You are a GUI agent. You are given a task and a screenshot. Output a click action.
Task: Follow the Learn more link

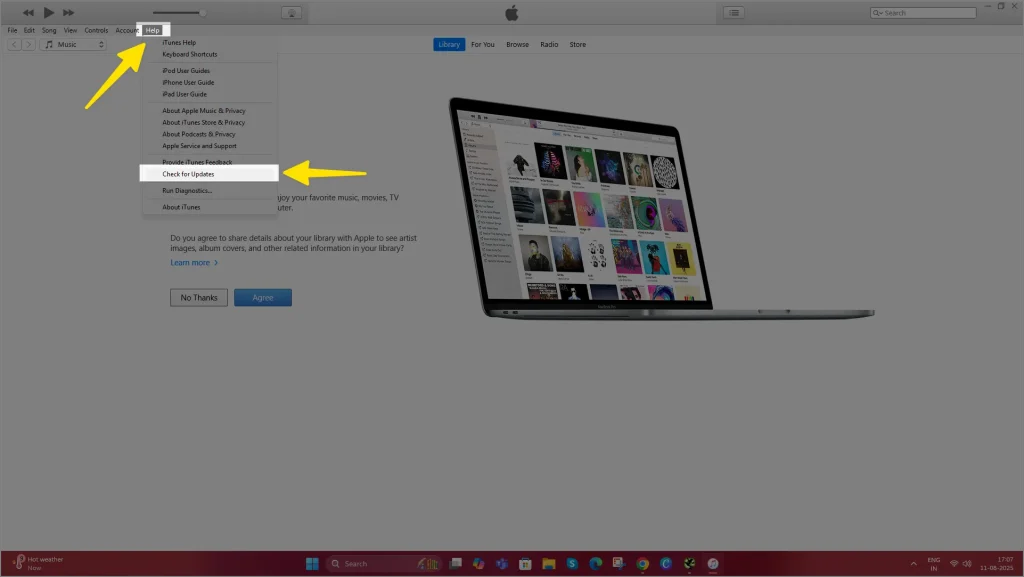point(193,263)
